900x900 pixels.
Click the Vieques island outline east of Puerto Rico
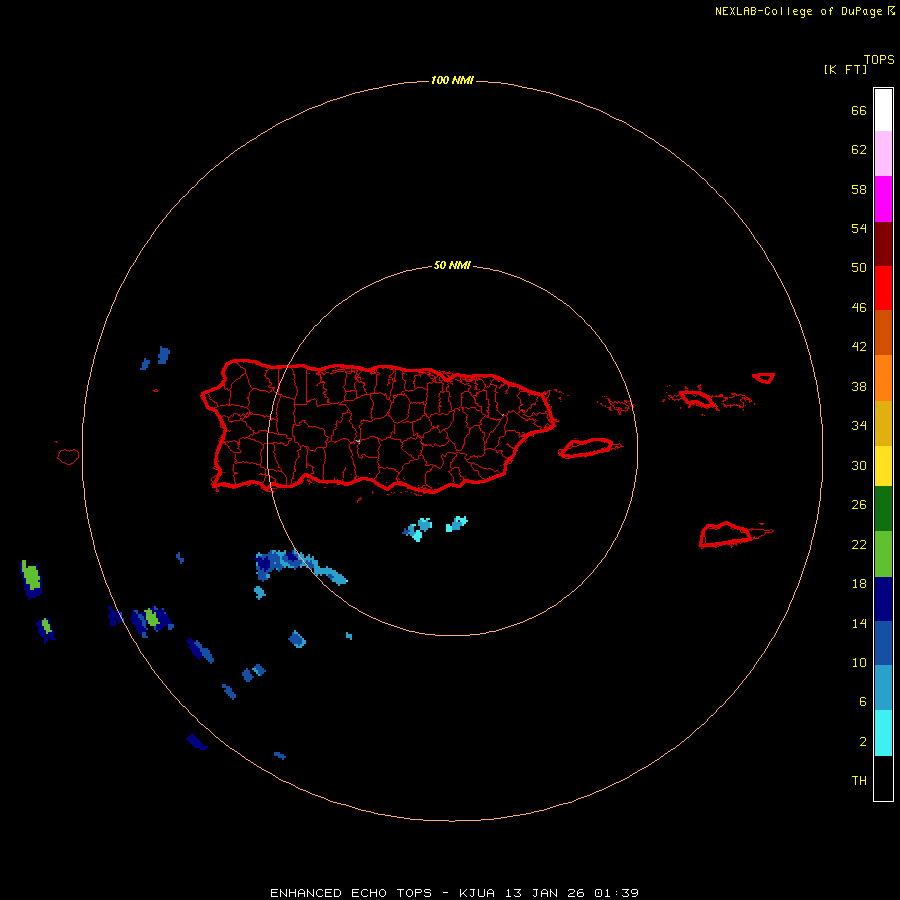[x=589, y=448]
